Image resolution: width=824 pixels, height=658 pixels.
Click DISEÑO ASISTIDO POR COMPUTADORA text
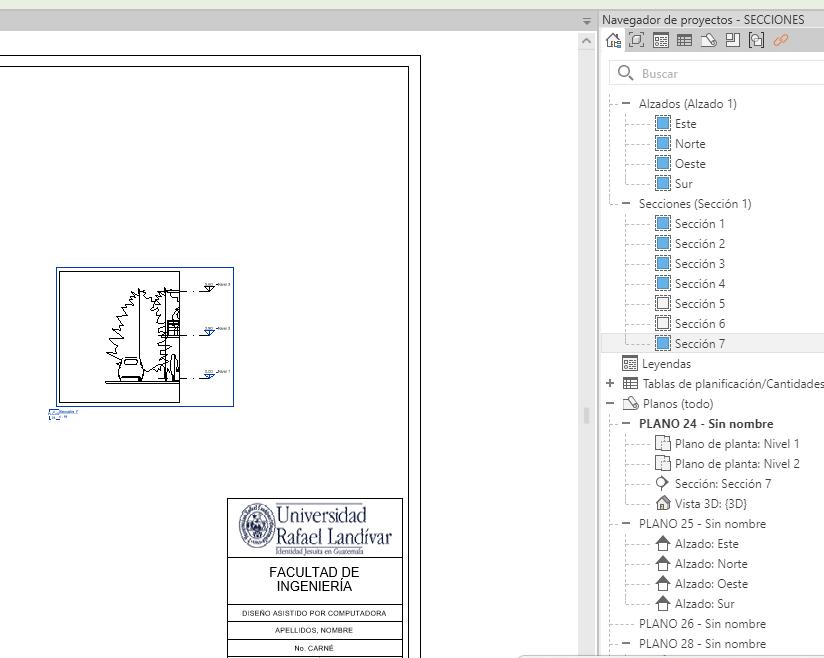pyautogui.click(x=314, y=613)
